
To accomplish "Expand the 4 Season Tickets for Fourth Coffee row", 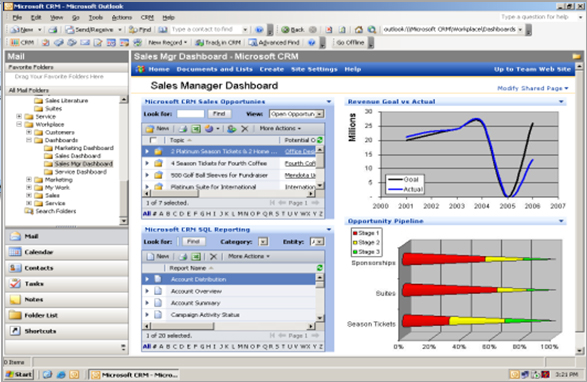I will click(147, 163).
